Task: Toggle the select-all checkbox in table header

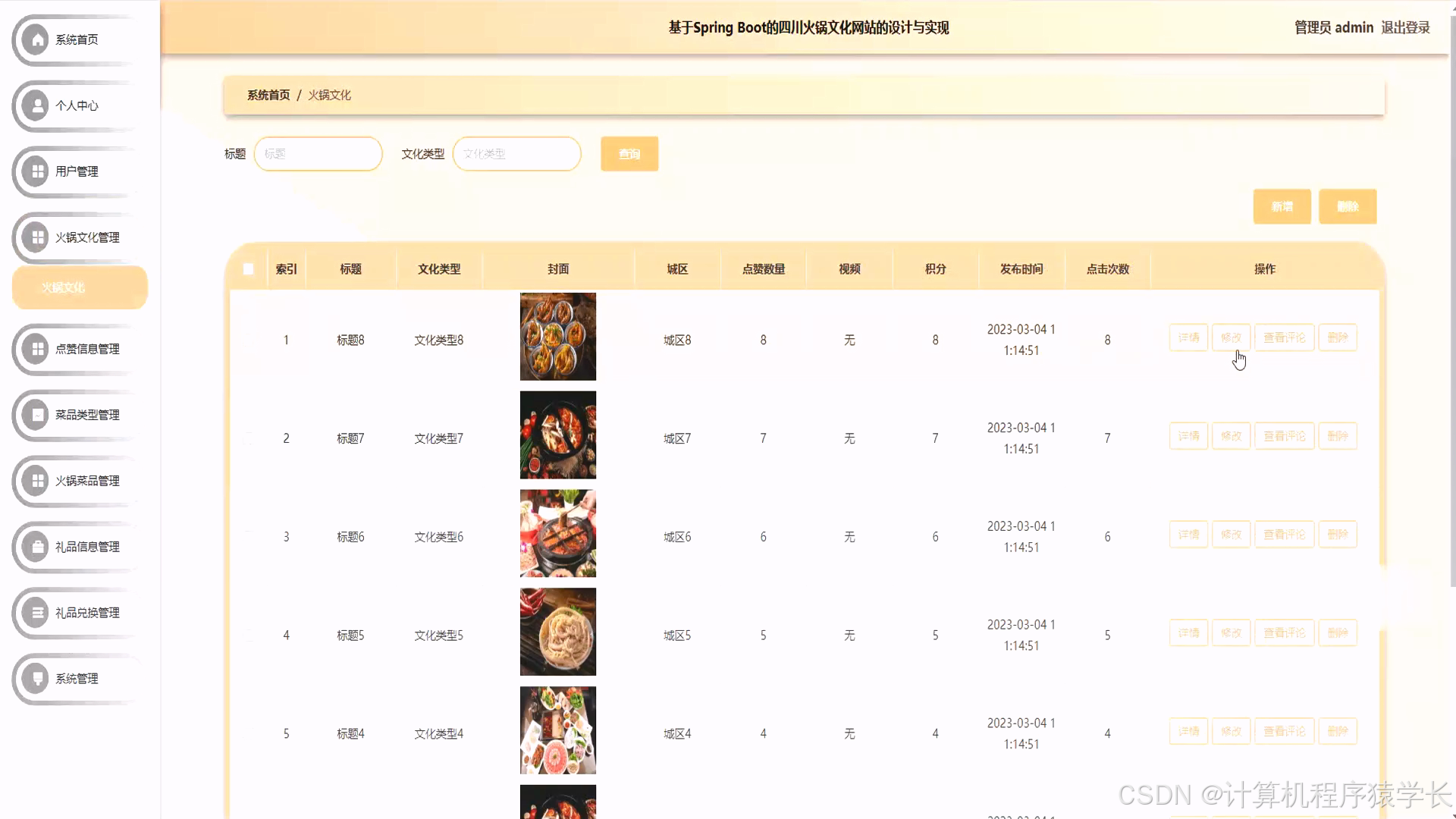Action: (x=248, y=269)
